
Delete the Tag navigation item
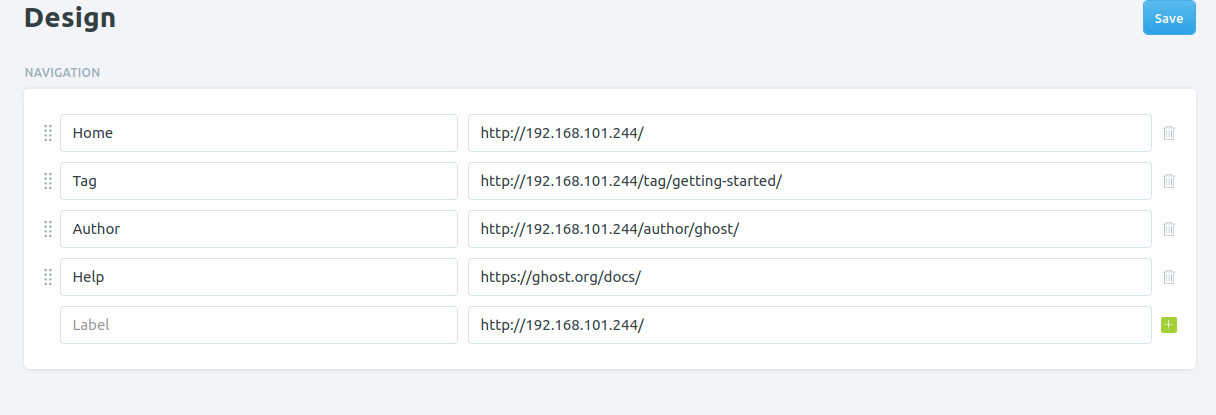coord(1168,181)
